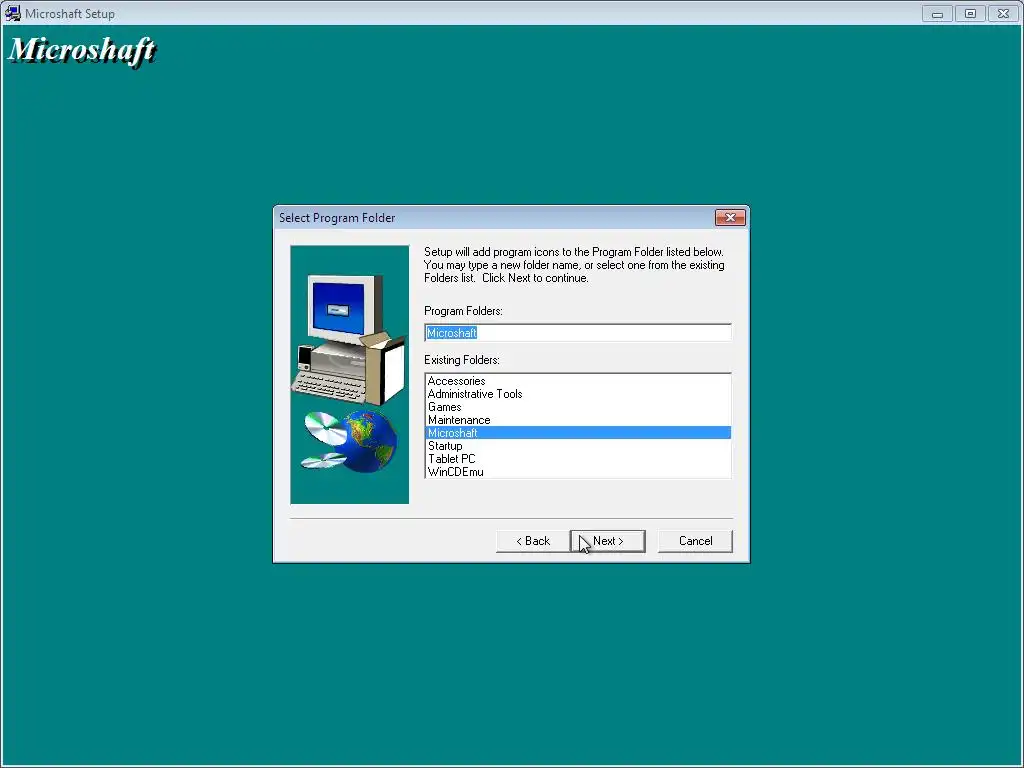
Task: Cancel the Microshaft setup
Action: coord(695,541)
